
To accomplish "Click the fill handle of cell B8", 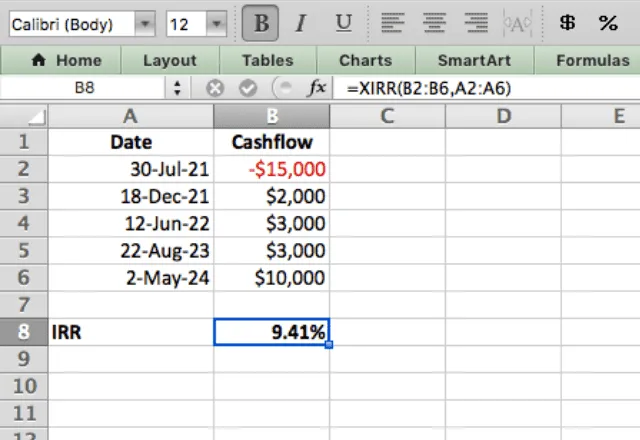I will pyautogui.click(x=329, y=345).
